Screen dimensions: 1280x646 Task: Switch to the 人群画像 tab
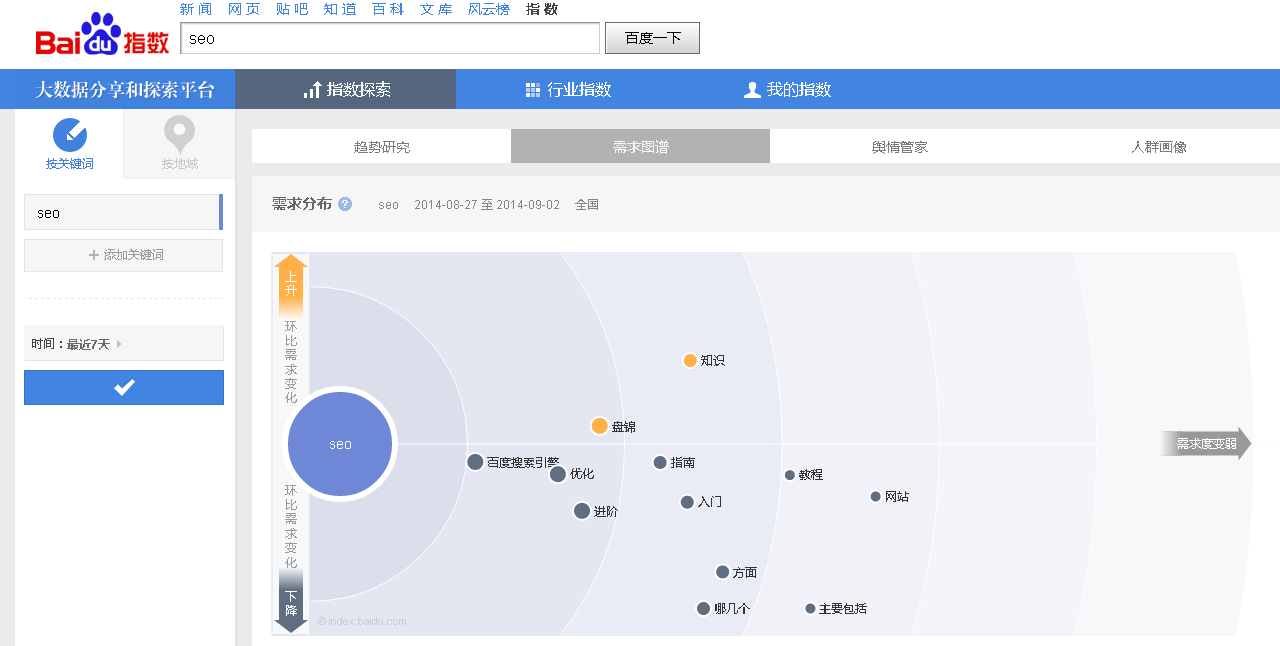1158,145
